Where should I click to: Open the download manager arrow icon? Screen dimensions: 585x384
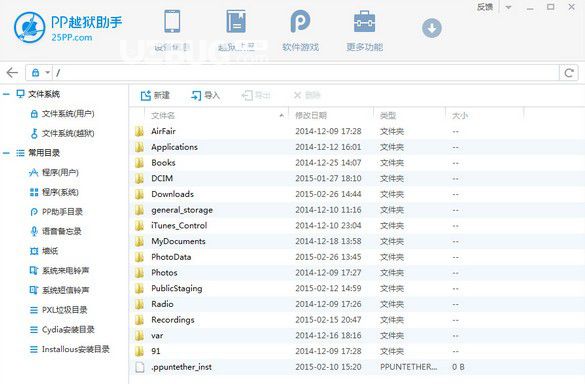coord(432,28)
